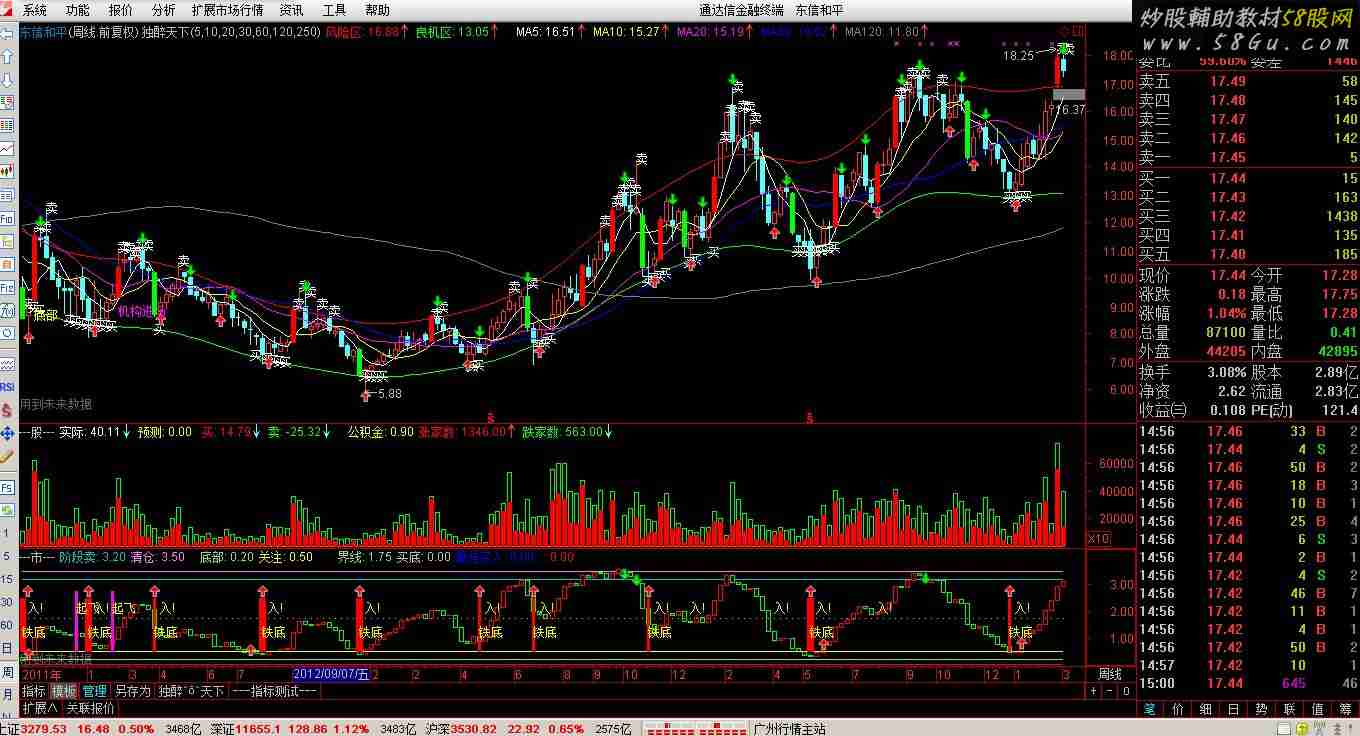This screenshot has width=1360, height=736.
Task: Click the four-way move arrows icon in sidebar
Action: tap(7, 435)
